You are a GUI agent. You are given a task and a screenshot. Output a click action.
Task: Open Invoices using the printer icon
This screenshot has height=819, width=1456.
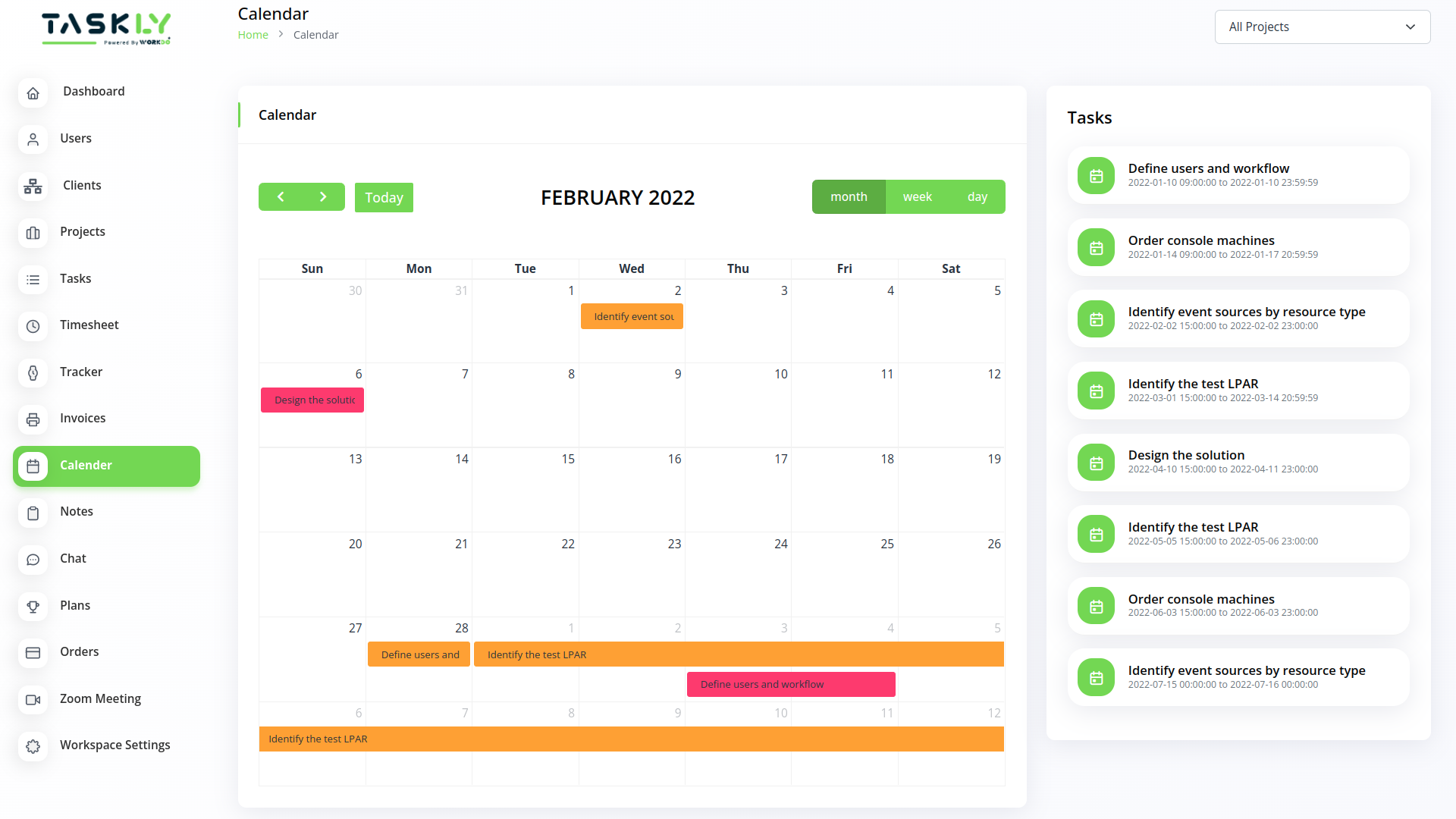pos(33,419)
